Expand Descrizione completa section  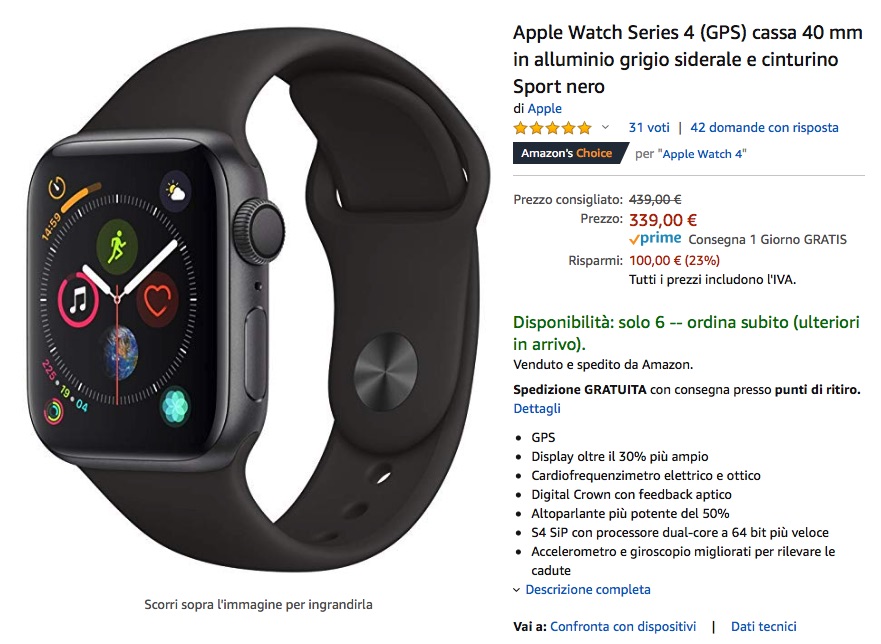(x=588, y=589)
